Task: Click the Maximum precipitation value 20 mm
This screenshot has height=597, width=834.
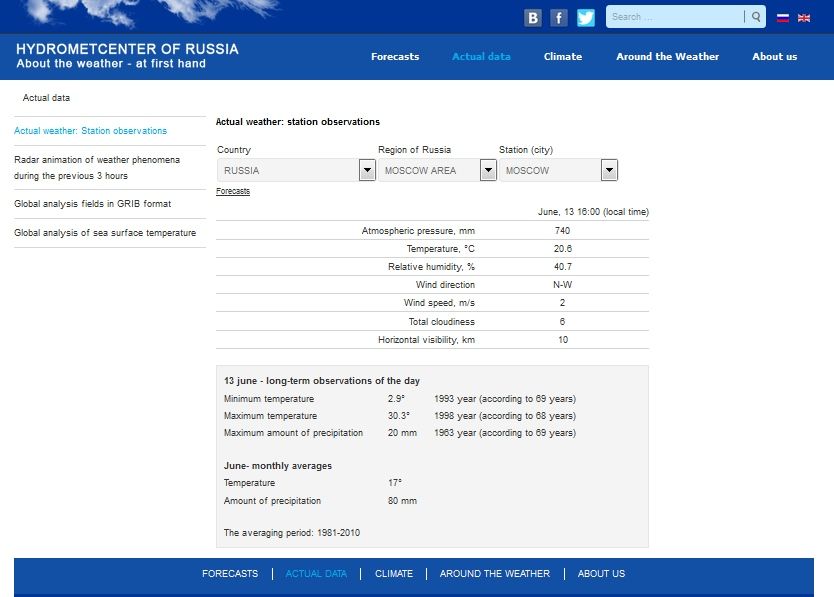Action: pos(402,433)
